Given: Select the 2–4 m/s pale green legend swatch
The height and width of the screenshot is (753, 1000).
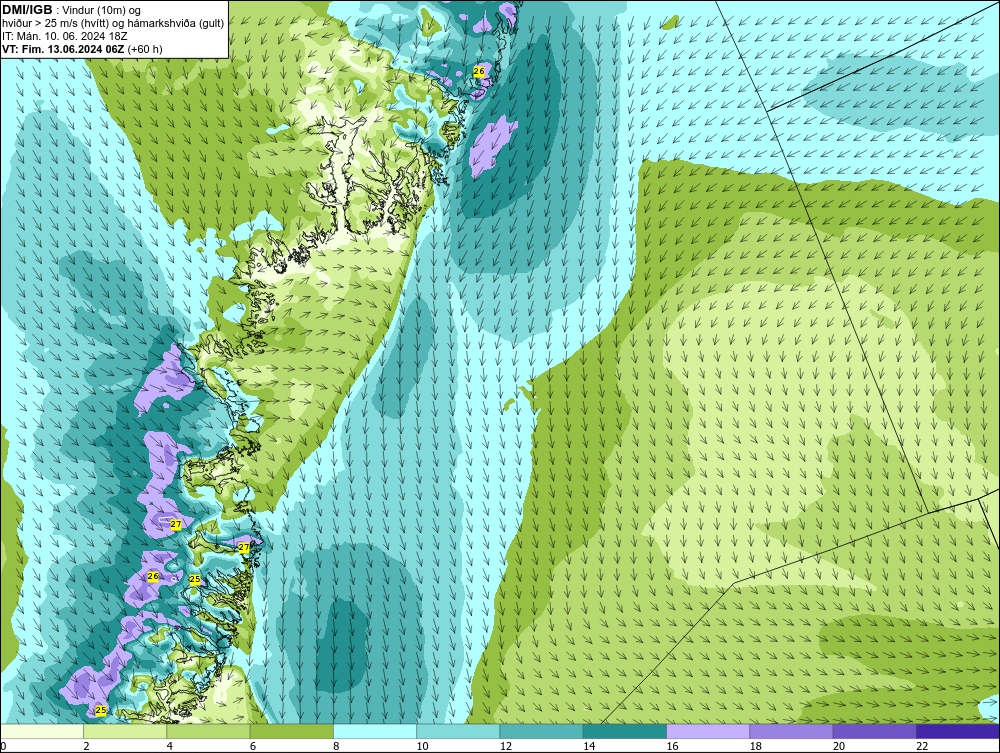Looking at the screenshot, I should click(125, 731).
